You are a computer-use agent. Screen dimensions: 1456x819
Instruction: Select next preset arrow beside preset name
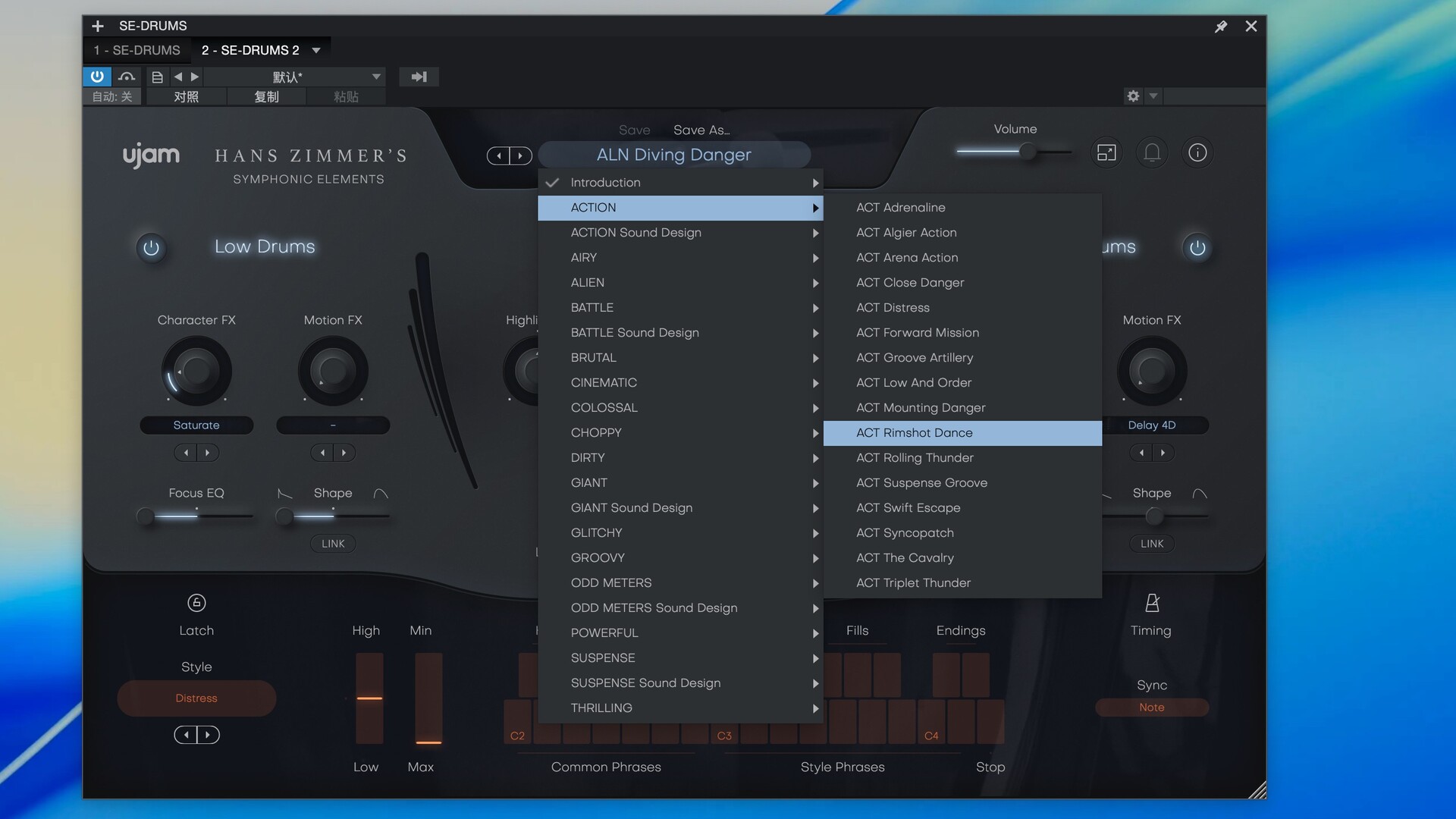click(520, 155)
